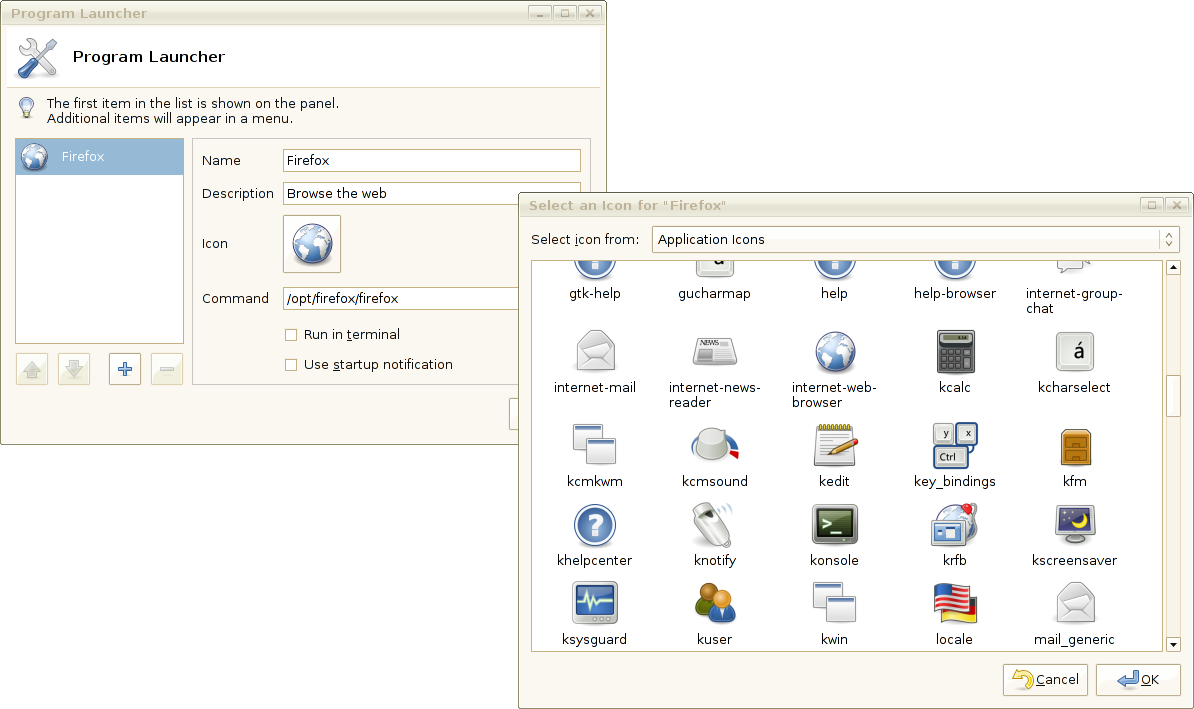Select the kuser people icon

[714, 603]
